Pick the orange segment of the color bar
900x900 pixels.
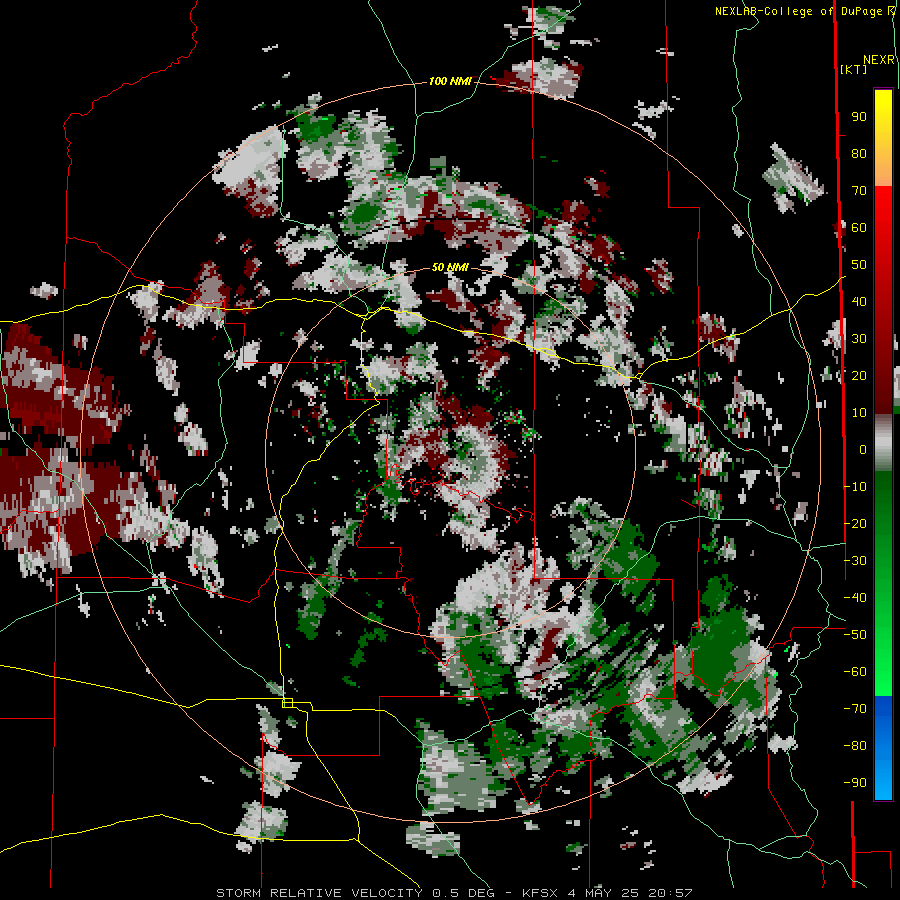883,169
